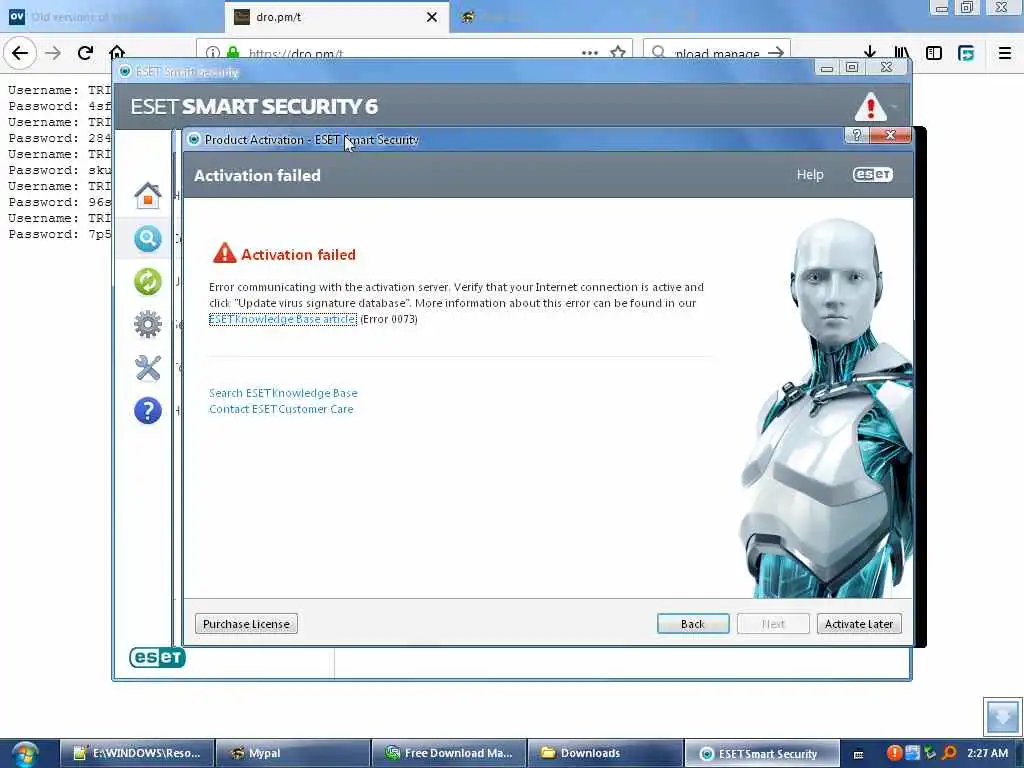The width and height of the screenshot is (1024, 768).
Task: Click the browser URL address field
Action: [415, 52]
